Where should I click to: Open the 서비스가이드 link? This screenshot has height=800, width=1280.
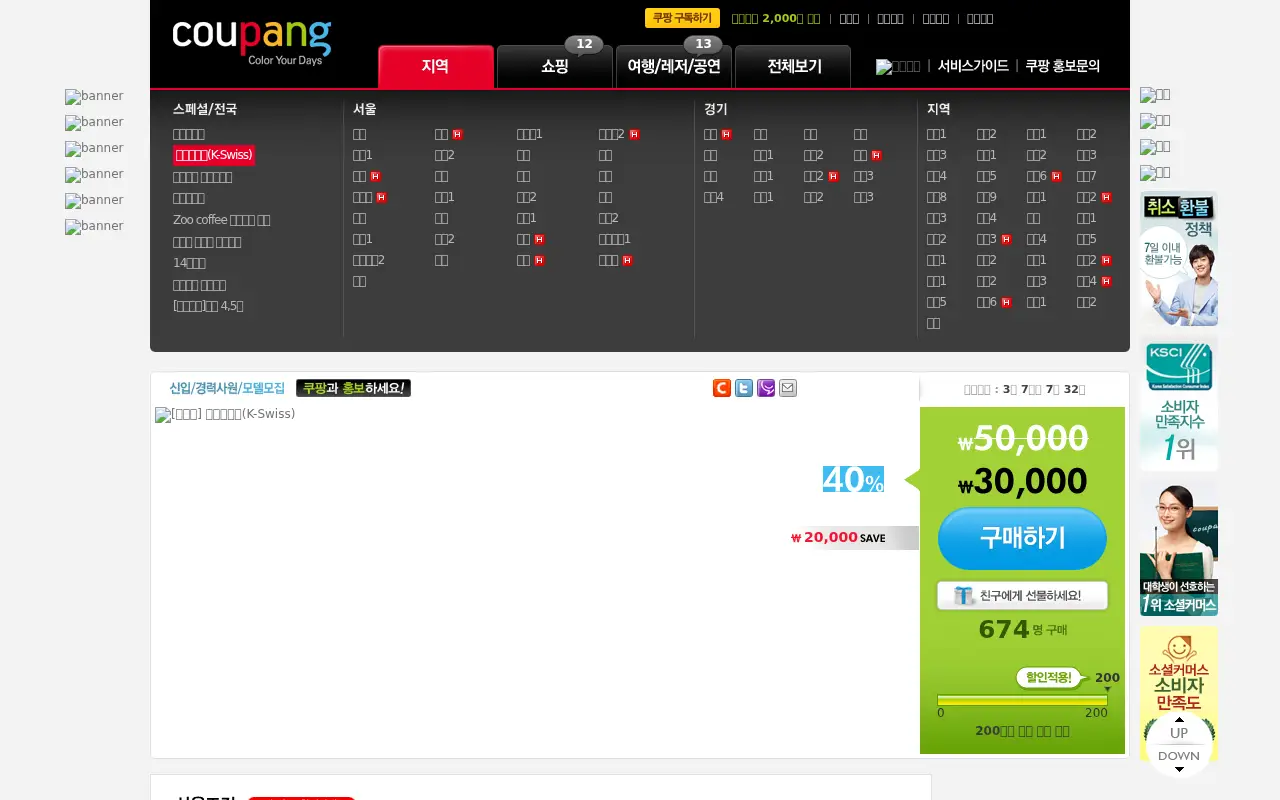pyautogui.click(x=973, y=66)
